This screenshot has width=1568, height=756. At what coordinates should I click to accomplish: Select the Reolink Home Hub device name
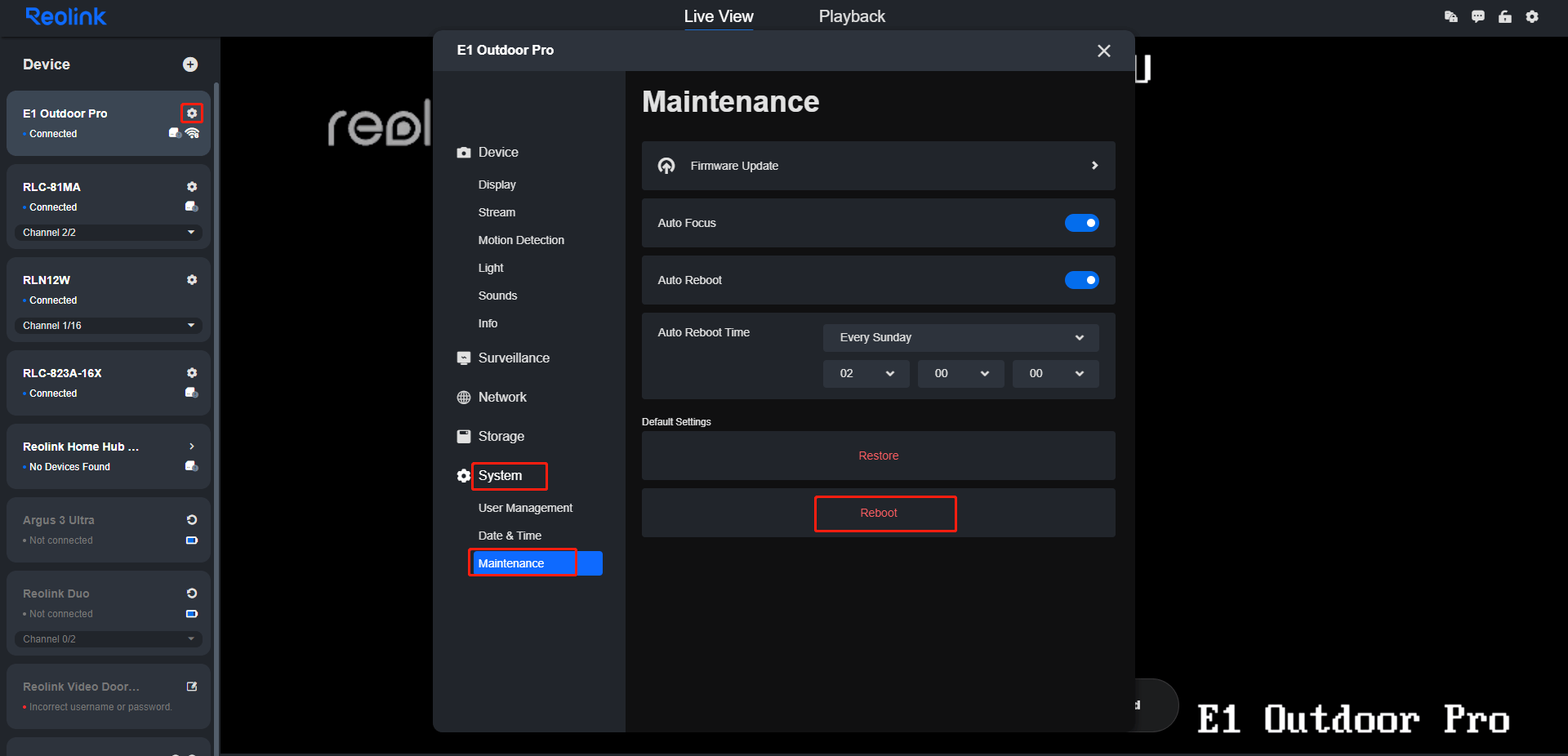(81, 447)
